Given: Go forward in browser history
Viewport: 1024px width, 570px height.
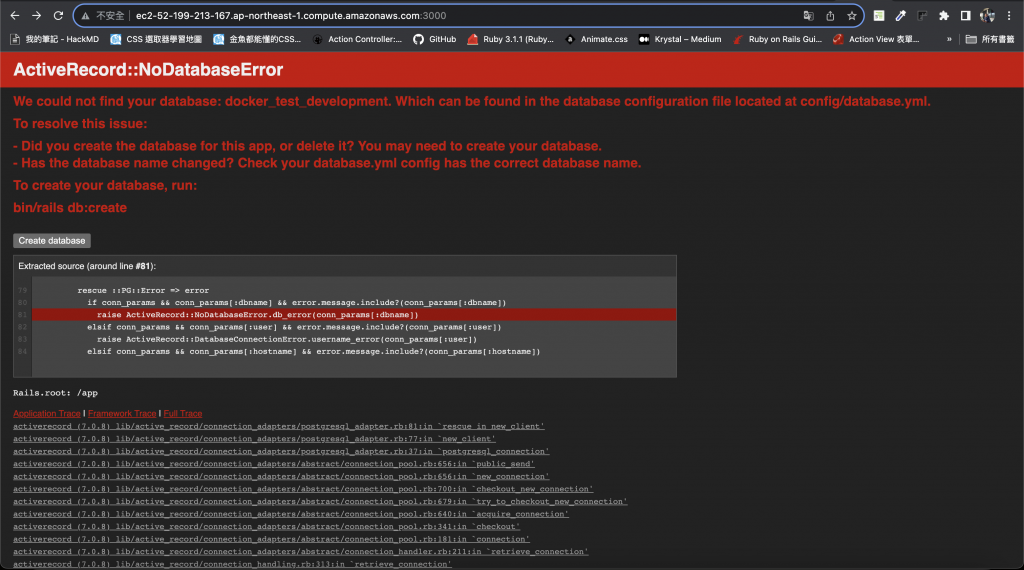Looking at the screenshot, I should (37, 16).
